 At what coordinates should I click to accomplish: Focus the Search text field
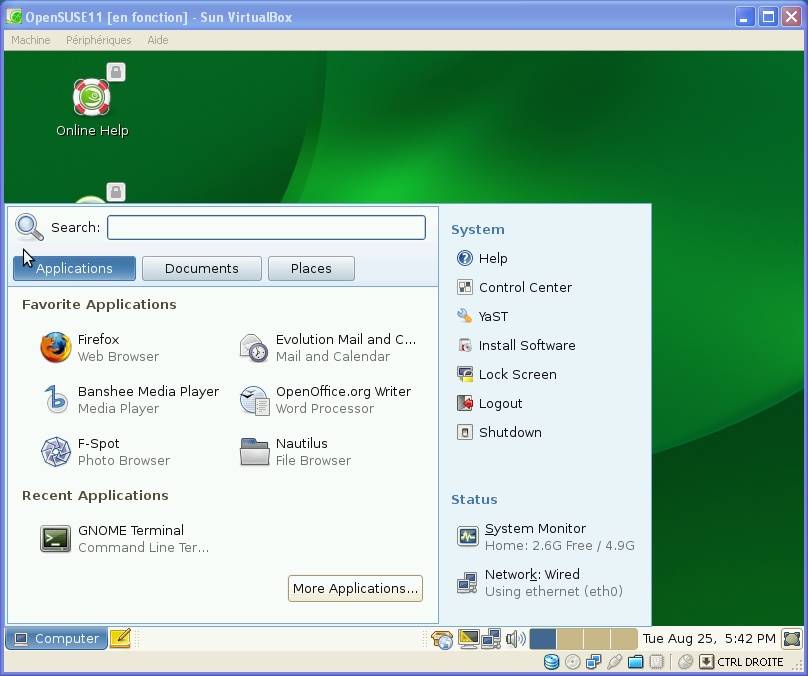(x=266, y=227)
